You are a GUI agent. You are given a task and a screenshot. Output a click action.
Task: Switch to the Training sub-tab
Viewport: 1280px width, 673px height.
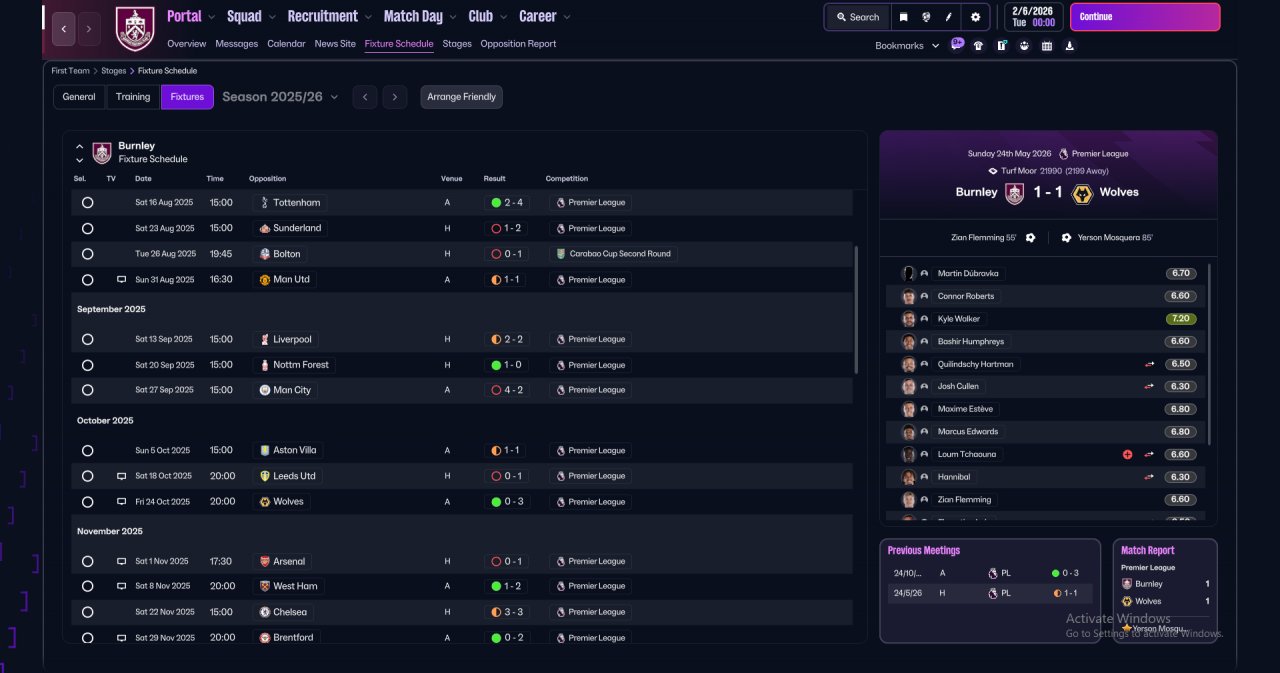[x=133, y=97]
